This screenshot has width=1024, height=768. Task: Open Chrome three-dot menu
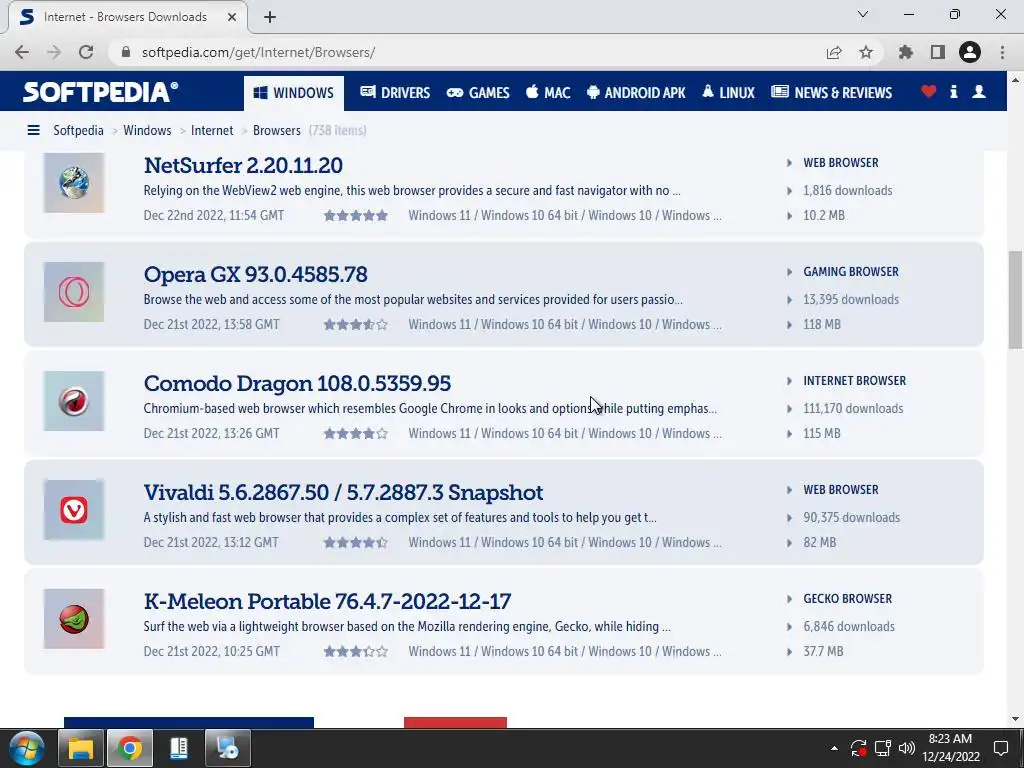tap(1002, 52)
